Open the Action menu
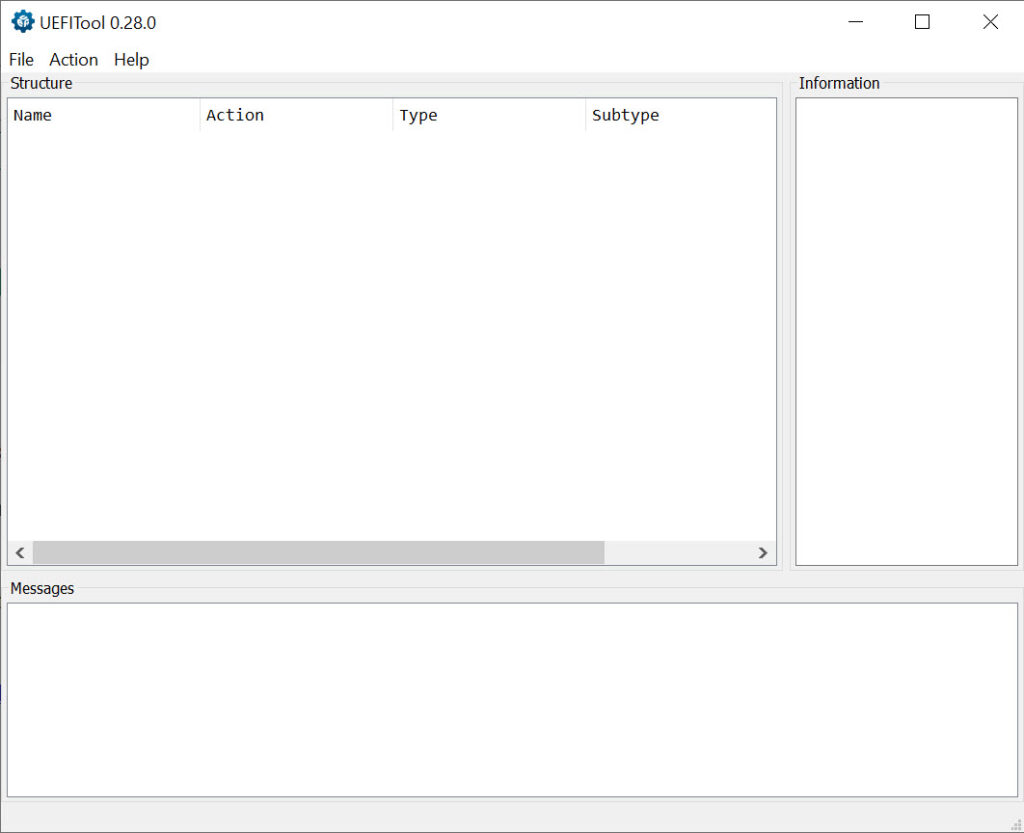This screenshot has width=1024, height=833. 73,59
